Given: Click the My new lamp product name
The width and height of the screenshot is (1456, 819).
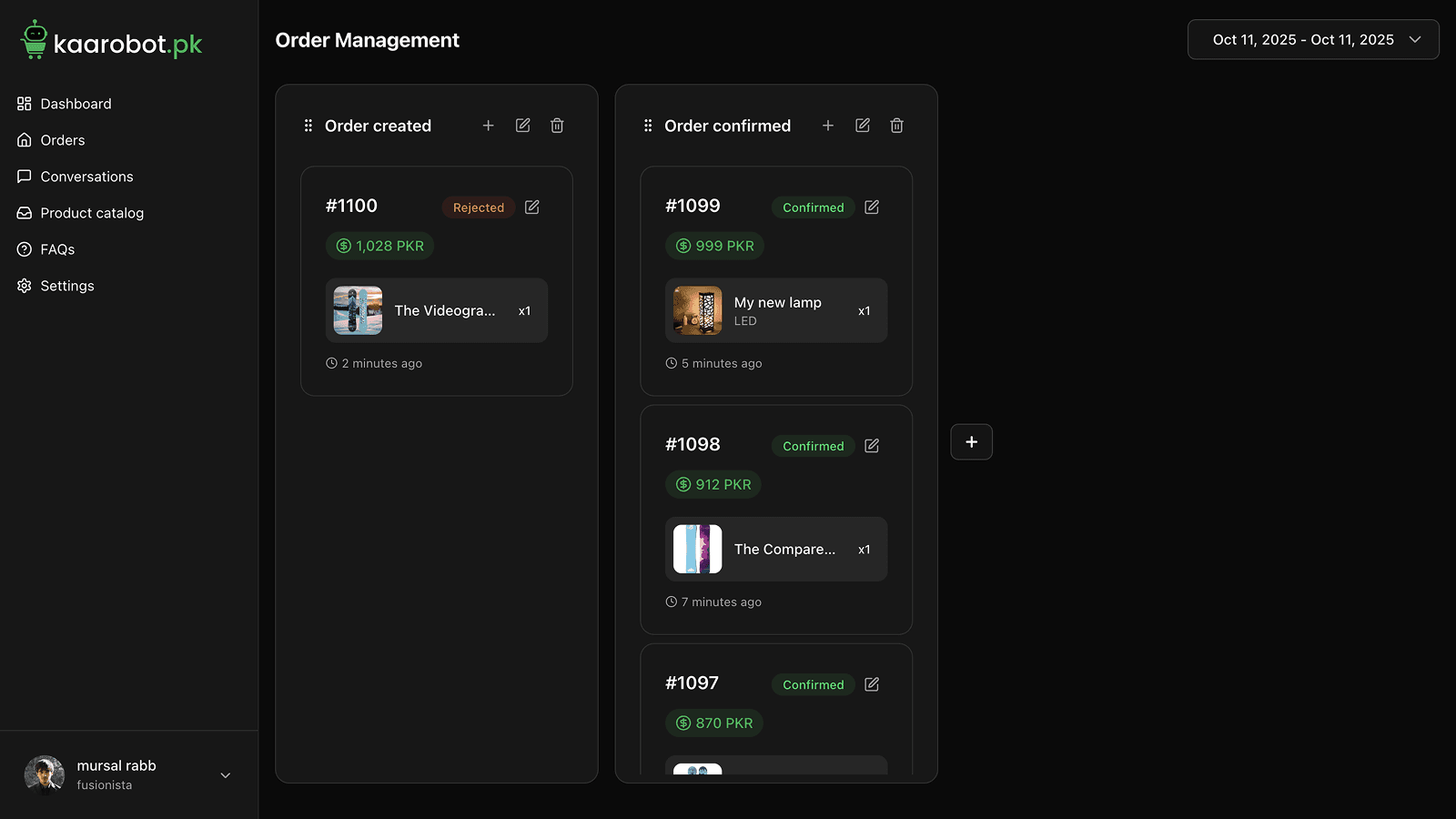Looking at the screenshot, I should [x=778, y=302].
